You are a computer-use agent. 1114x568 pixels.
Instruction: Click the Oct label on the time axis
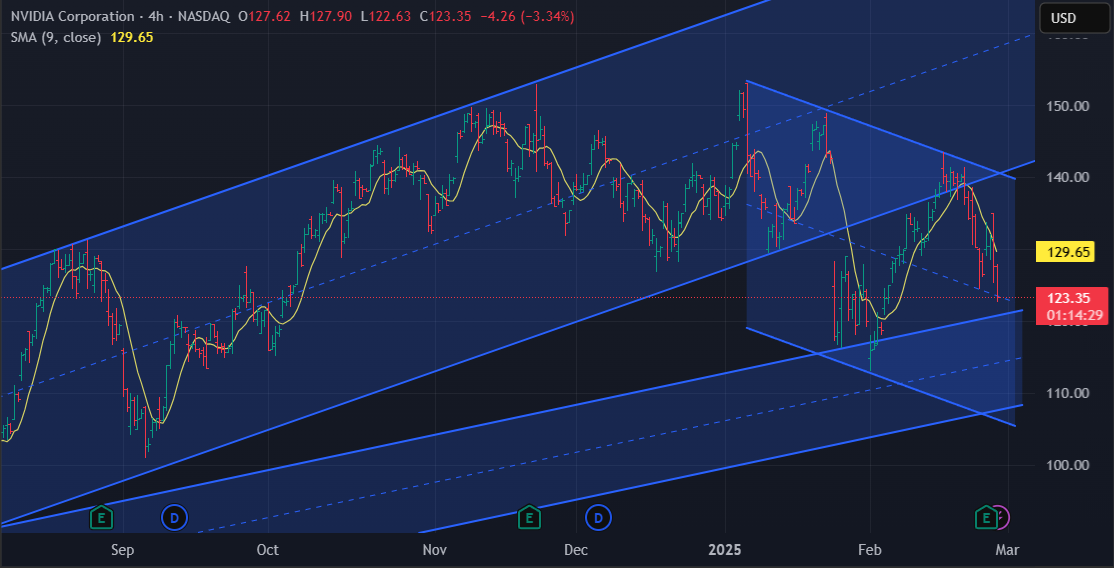268,550
